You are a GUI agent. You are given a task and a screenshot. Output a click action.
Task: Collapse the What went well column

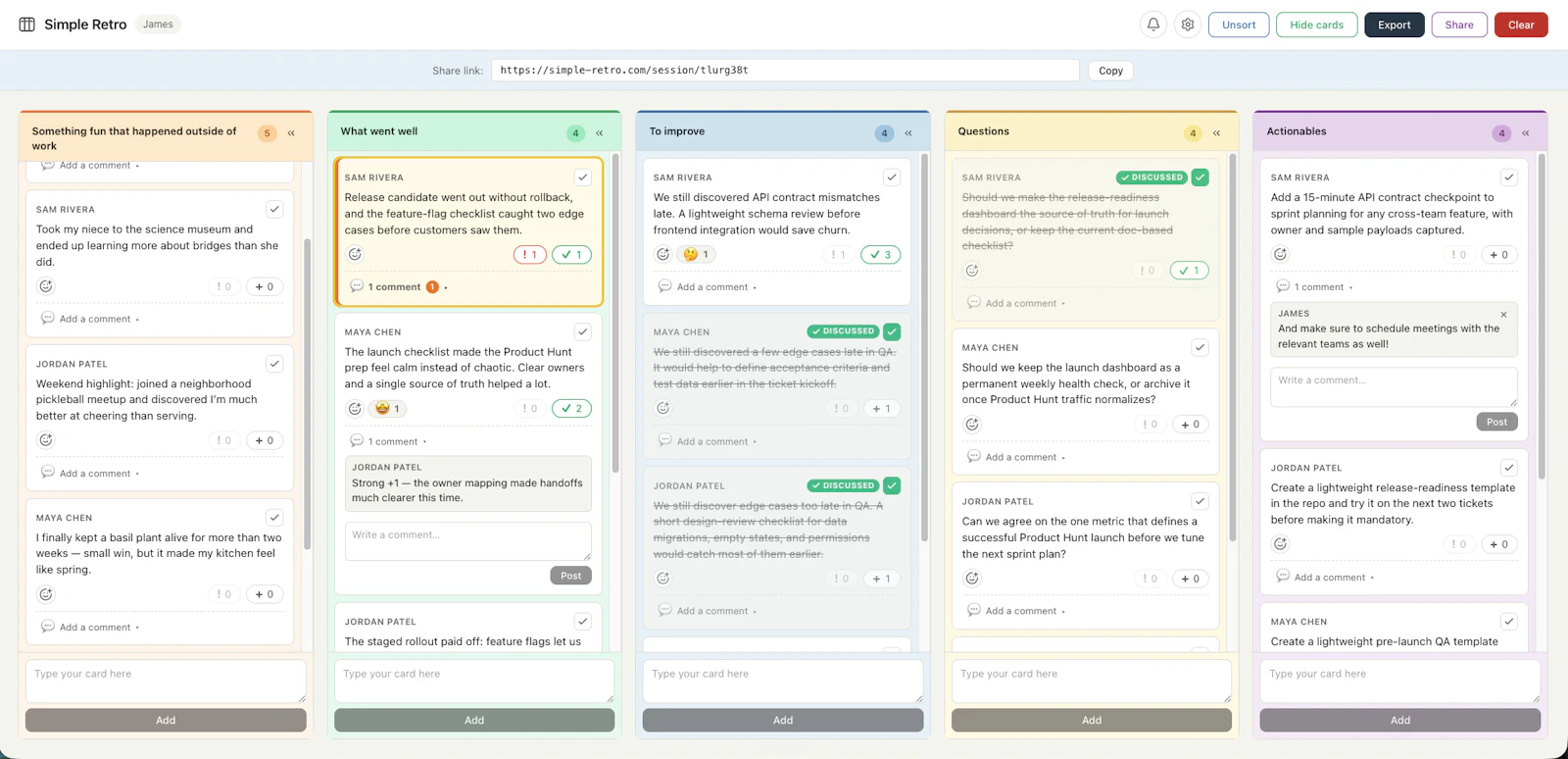(600, 133)
